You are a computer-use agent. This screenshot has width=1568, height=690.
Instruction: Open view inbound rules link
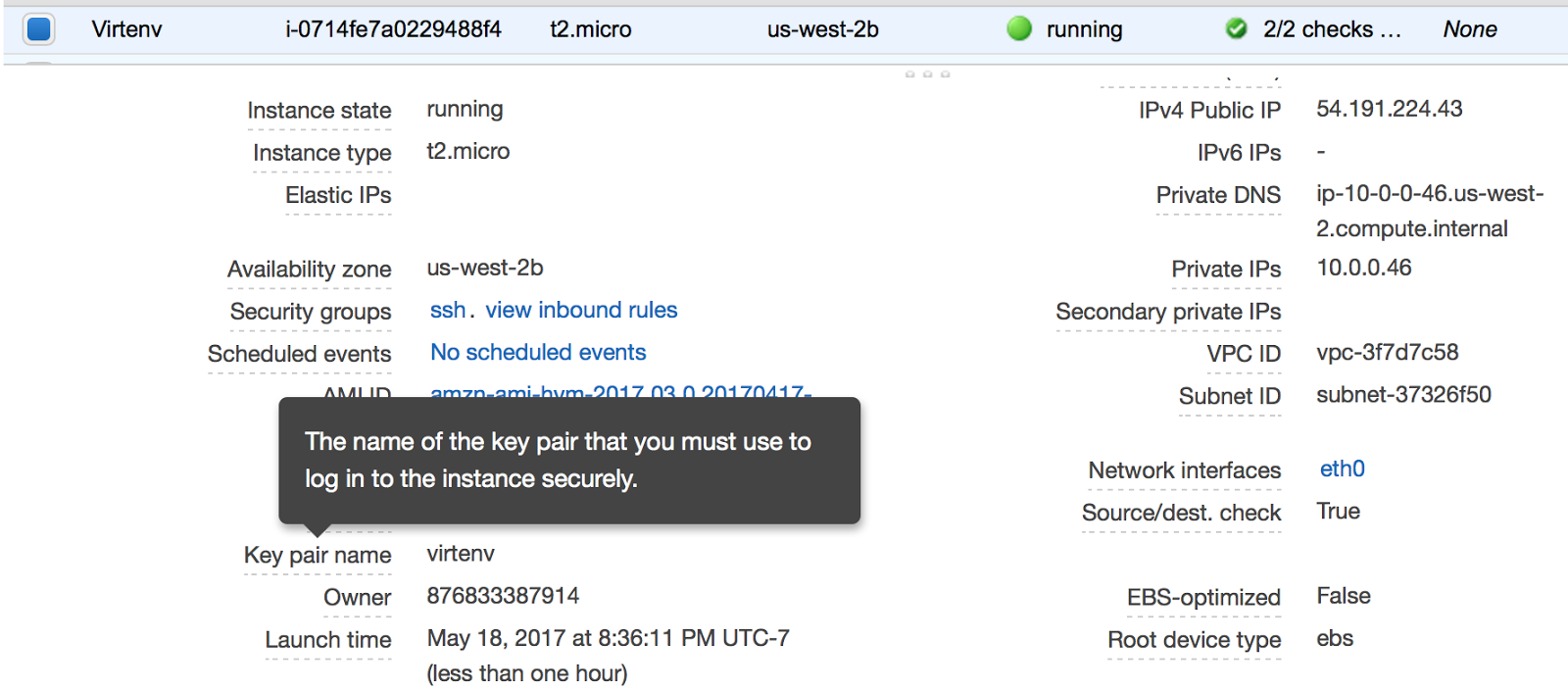(x=581, y=311)
